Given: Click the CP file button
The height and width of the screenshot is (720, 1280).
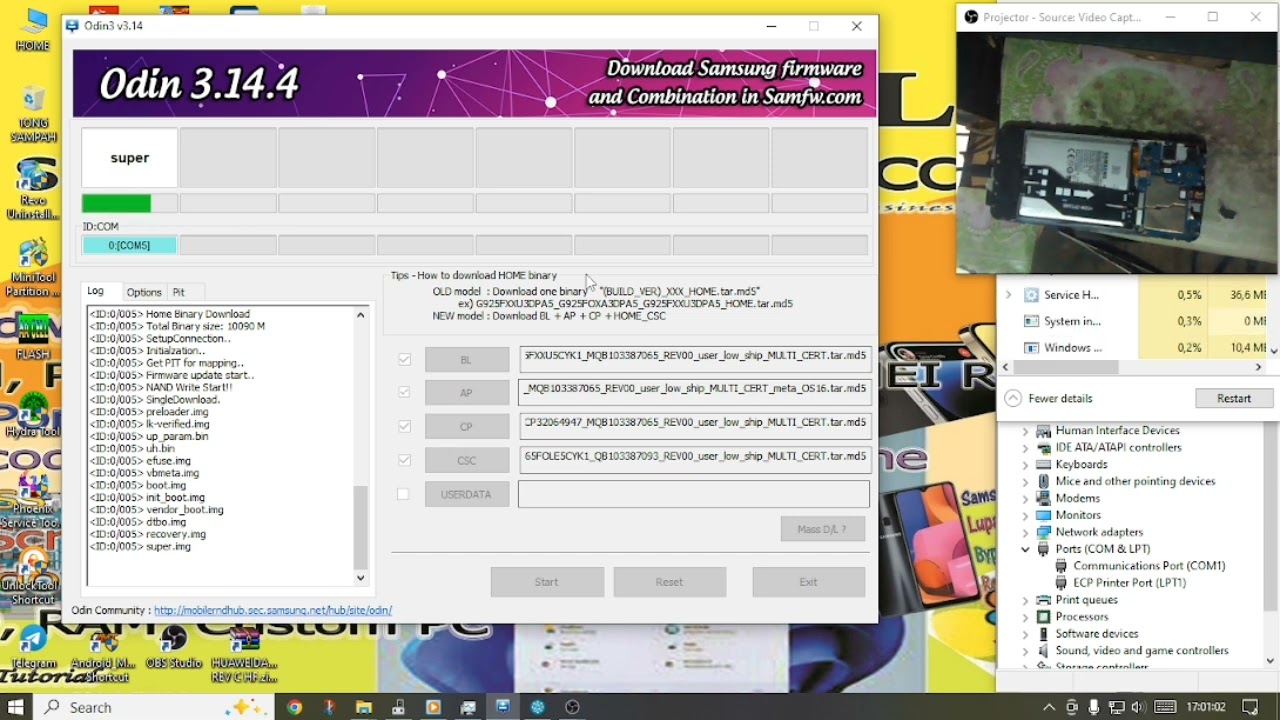Looking at the screenshot, I should coord(467,427).
